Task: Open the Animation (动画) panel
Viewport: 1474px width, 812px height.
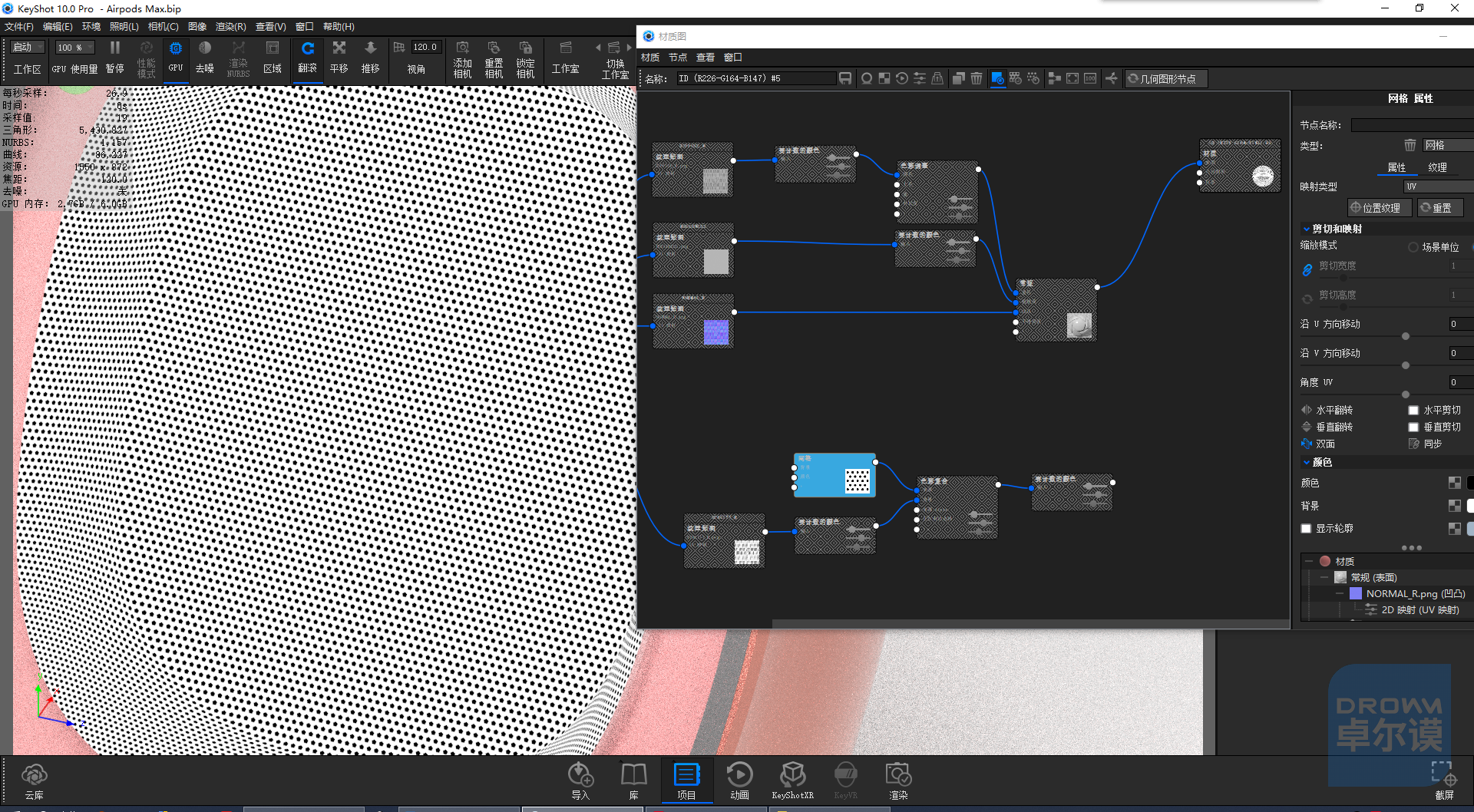Action: click(739, 781)
